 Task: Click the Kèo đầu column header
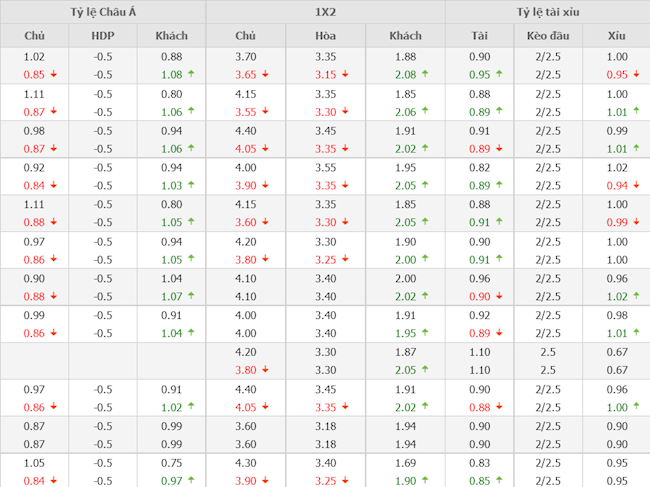click(x=548, y=36)
